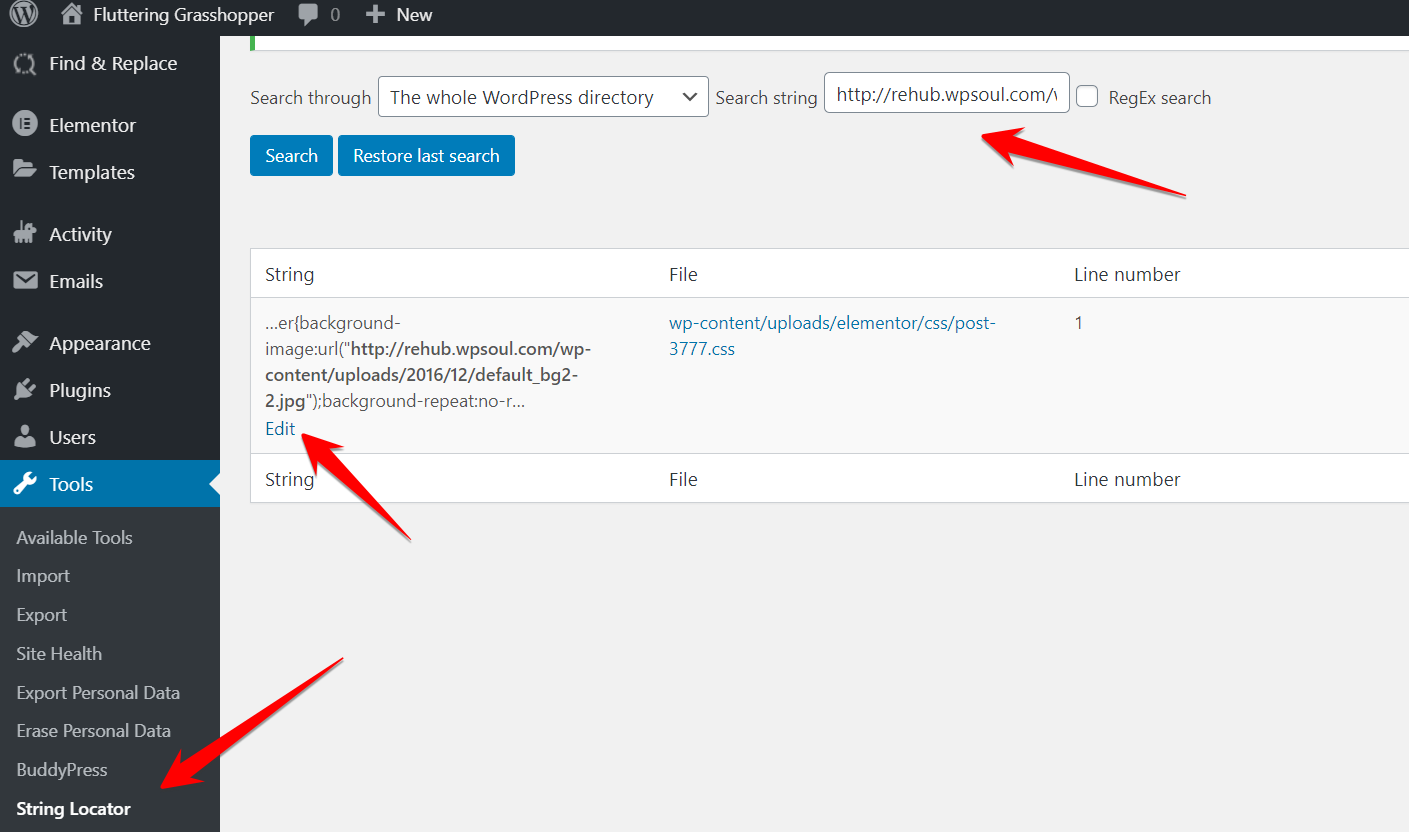1409x832 pixels.
Task: Click the comments count 0
Action: [334, 15]
